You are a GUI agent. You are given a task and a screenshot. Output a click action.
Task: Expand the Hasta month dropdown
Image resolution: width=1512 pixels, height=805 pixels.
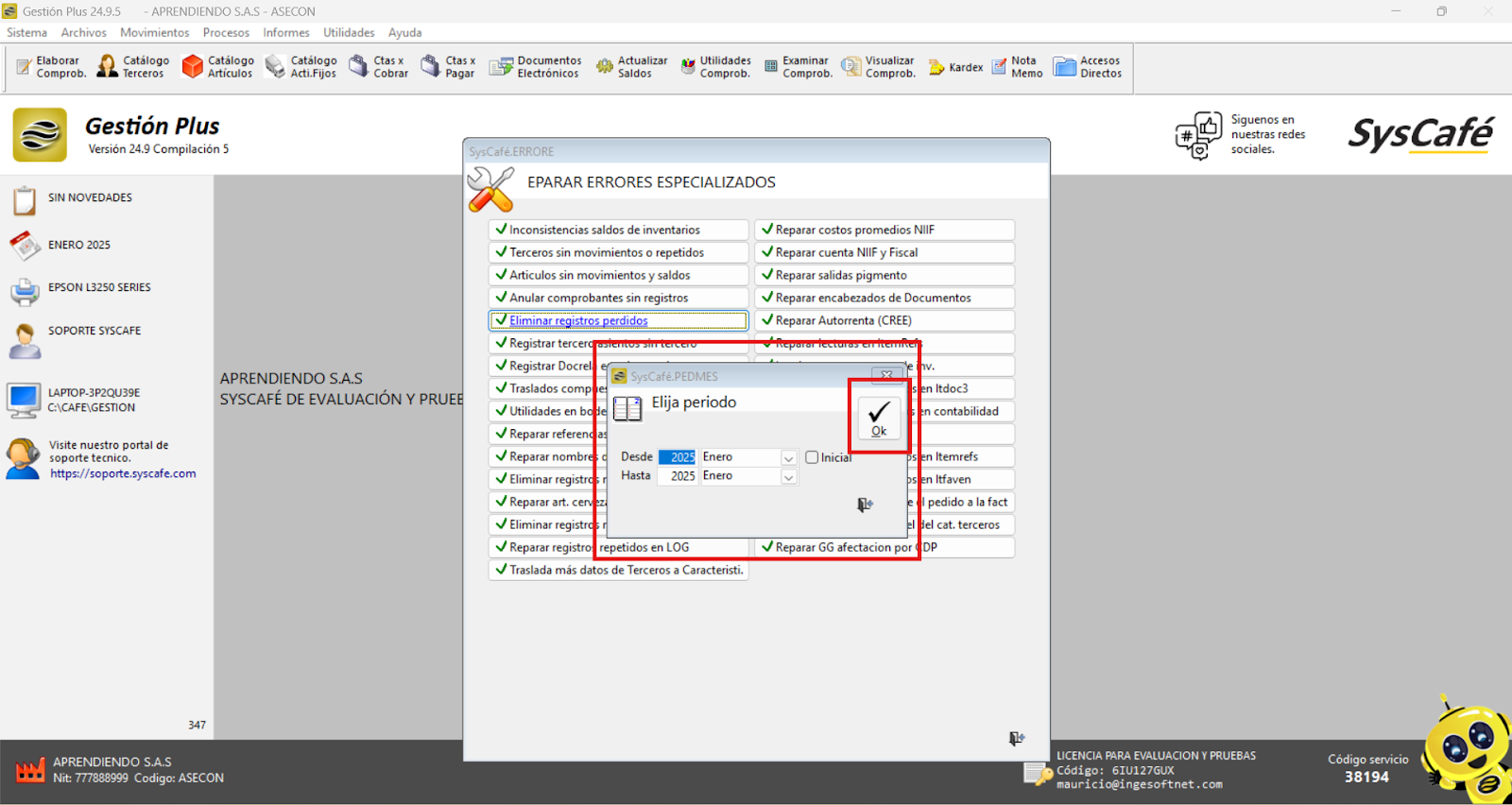(788, 477)
